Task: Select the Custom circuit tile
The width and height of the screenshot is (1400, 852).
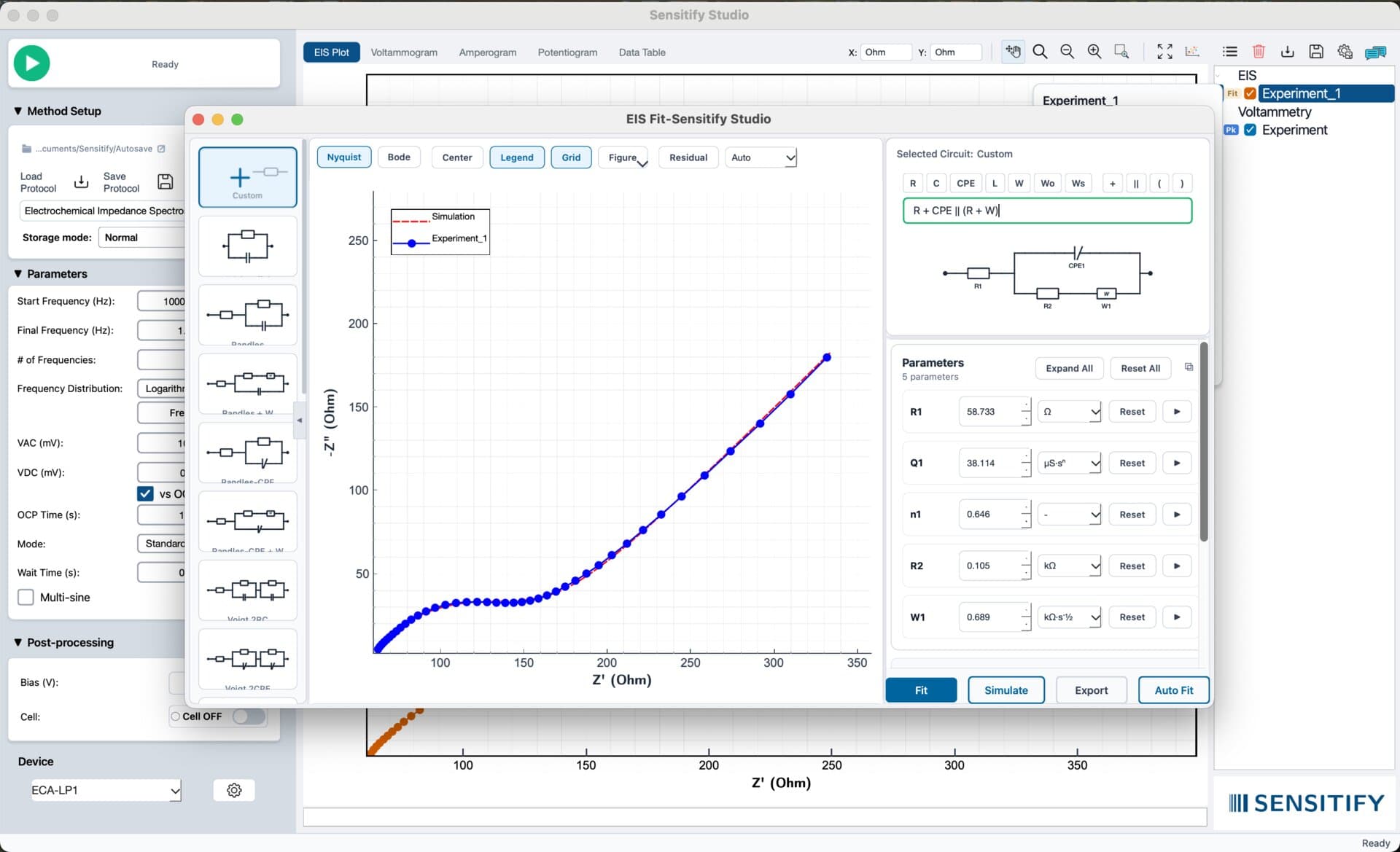Action: point(247,177)
